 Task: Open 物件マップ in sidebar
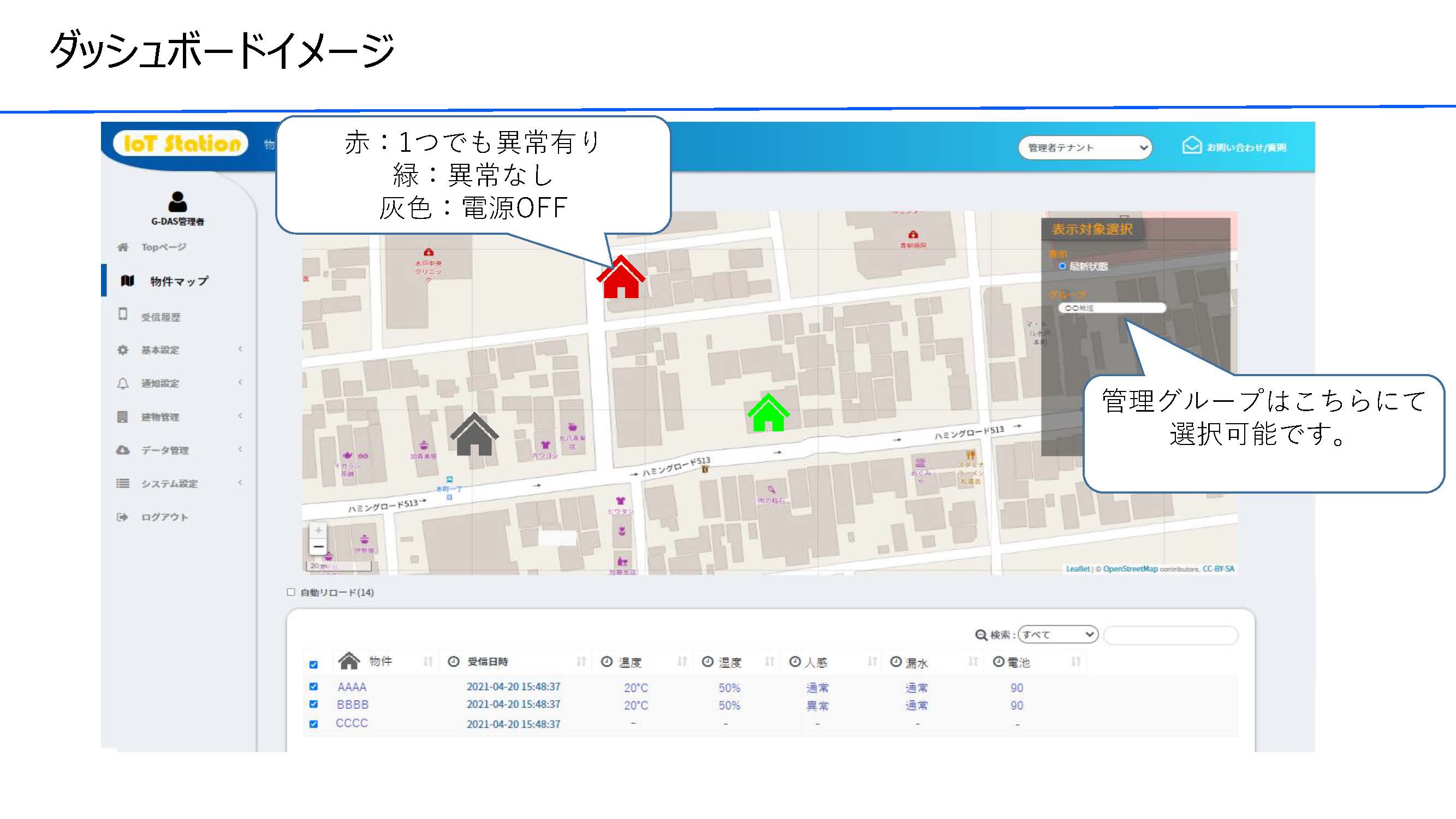(x=179, y=281)
